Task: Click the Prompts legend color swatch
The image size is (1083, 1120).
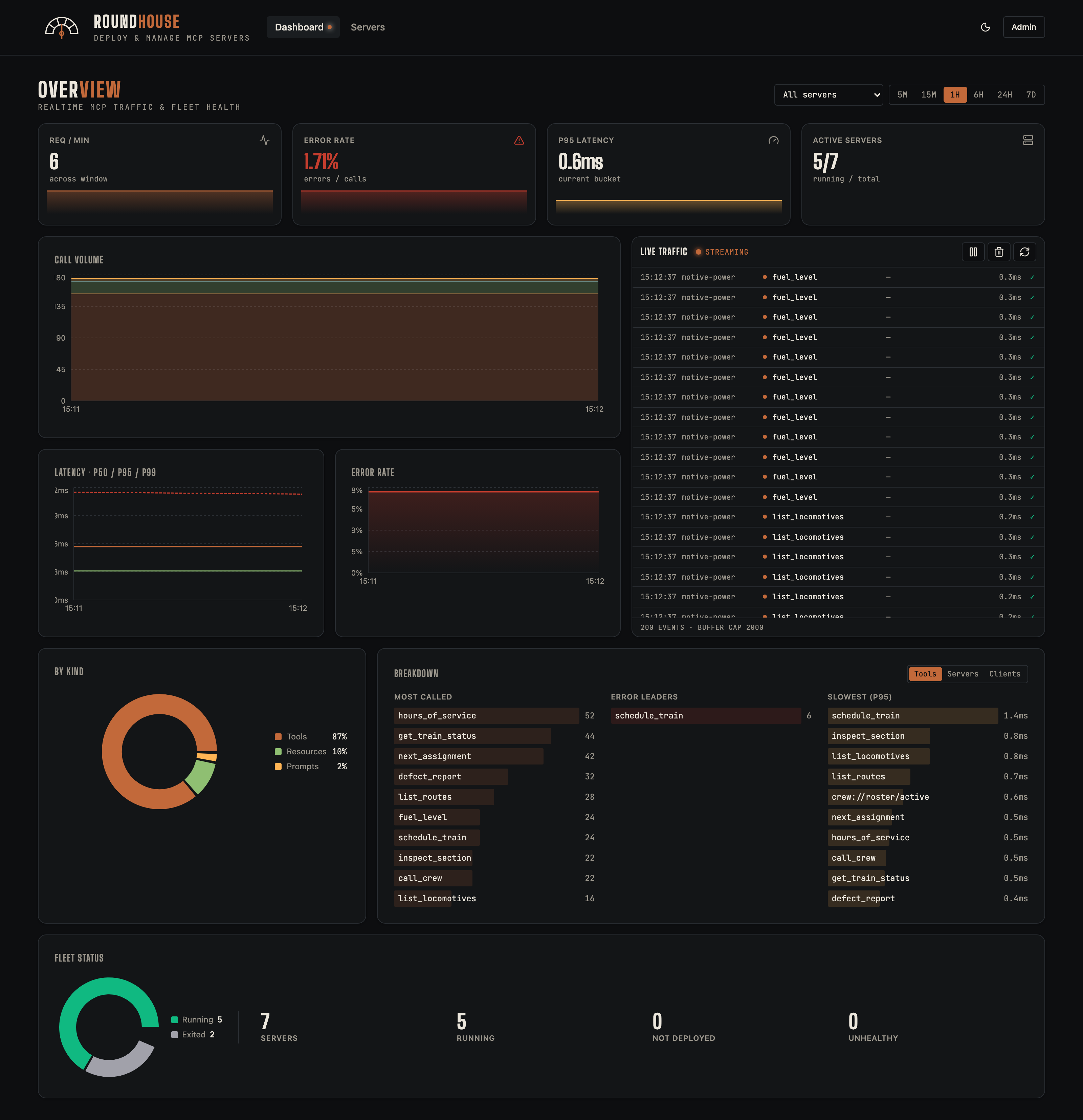Action: (x=278, y=766)
